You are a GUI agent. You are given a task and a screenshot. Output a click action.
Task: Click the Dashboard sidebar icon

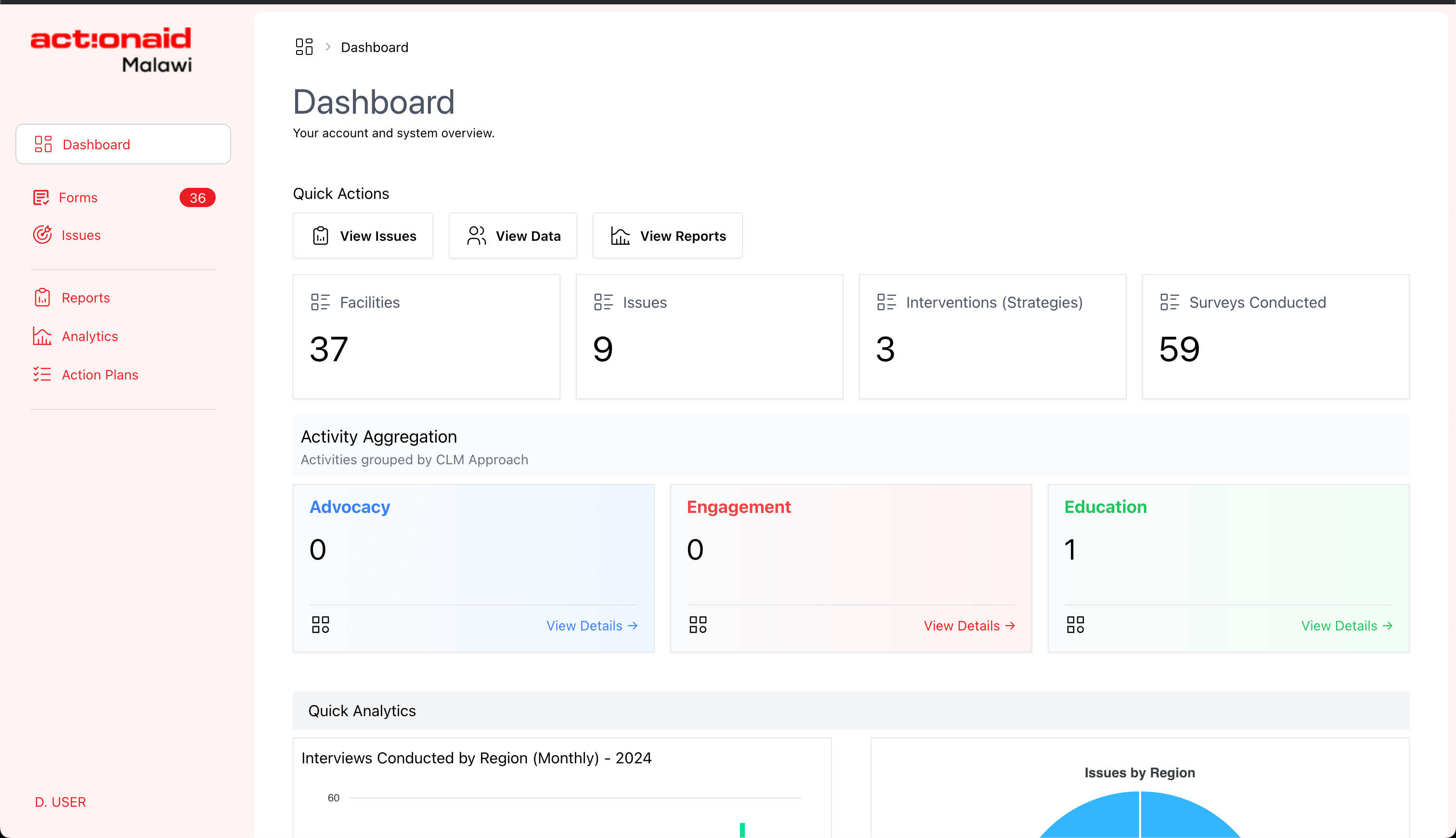(43, 144)
